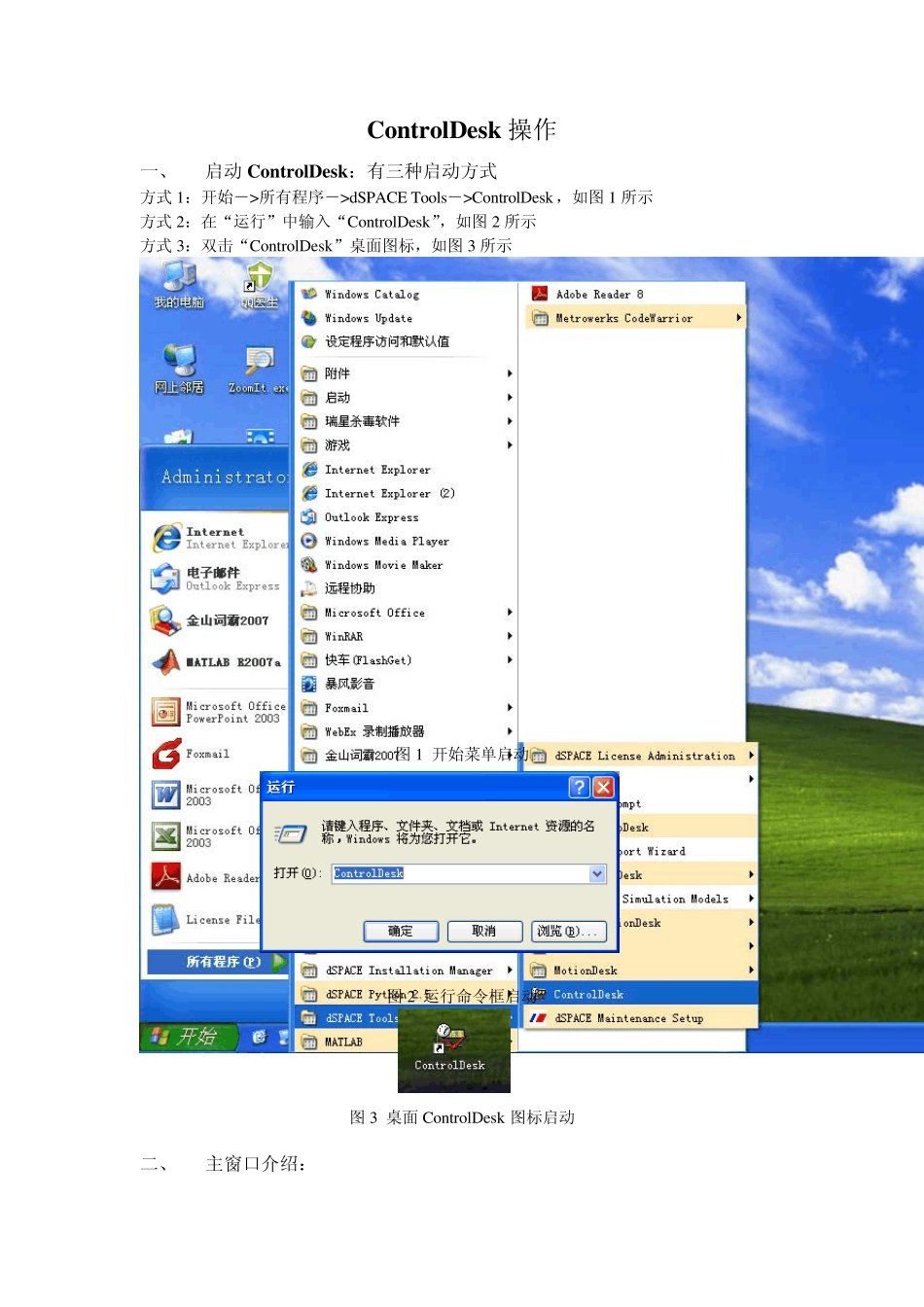Open Foxmail from Start menu recent list
This screenshot has width=924, height=1307.
pos(191,754)
